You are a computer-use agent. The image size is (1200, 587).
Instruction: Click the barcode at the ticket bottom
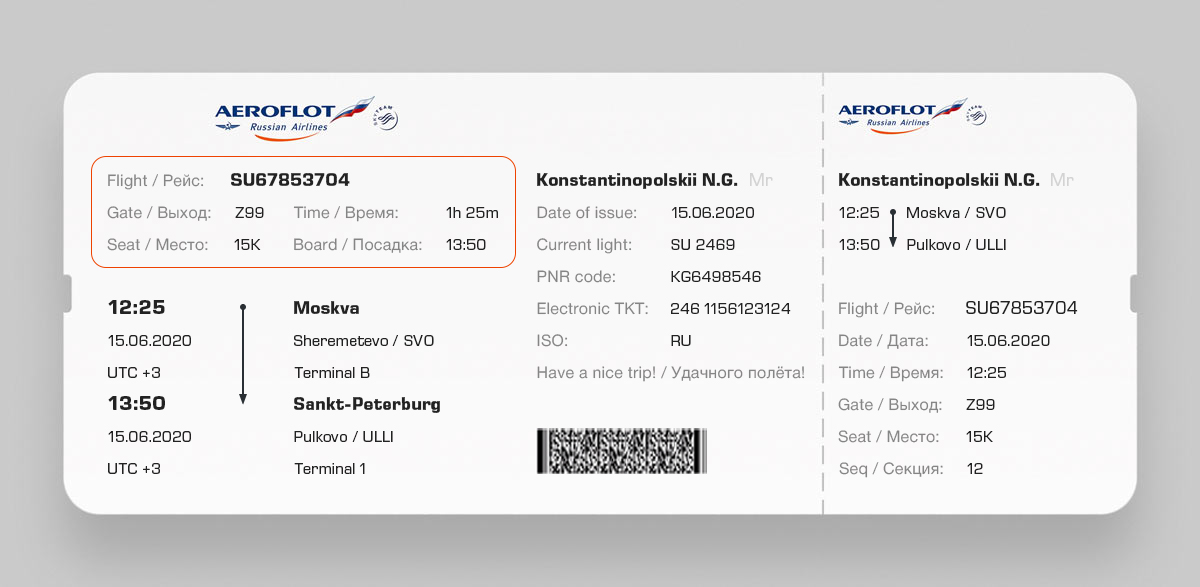(621, 450)
